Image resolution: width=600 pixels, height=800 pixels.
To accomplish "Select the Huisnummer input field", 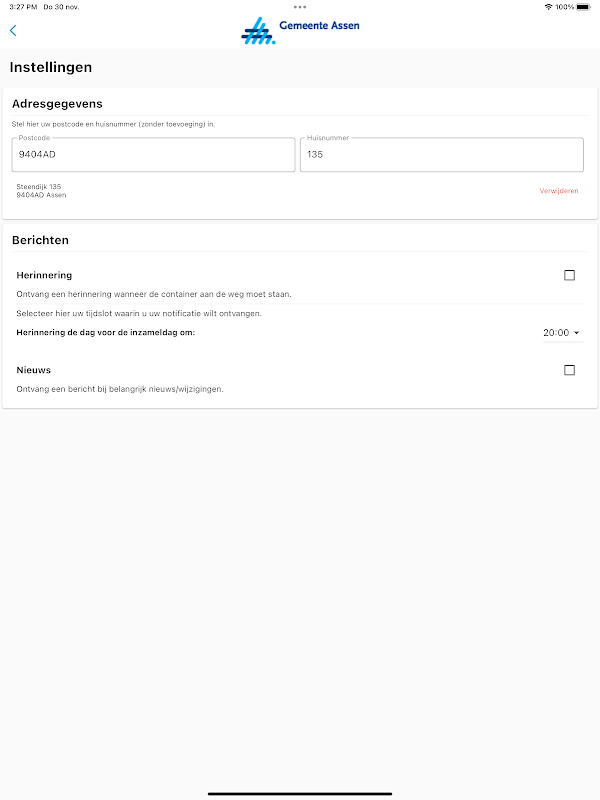I will pos(441,155).
